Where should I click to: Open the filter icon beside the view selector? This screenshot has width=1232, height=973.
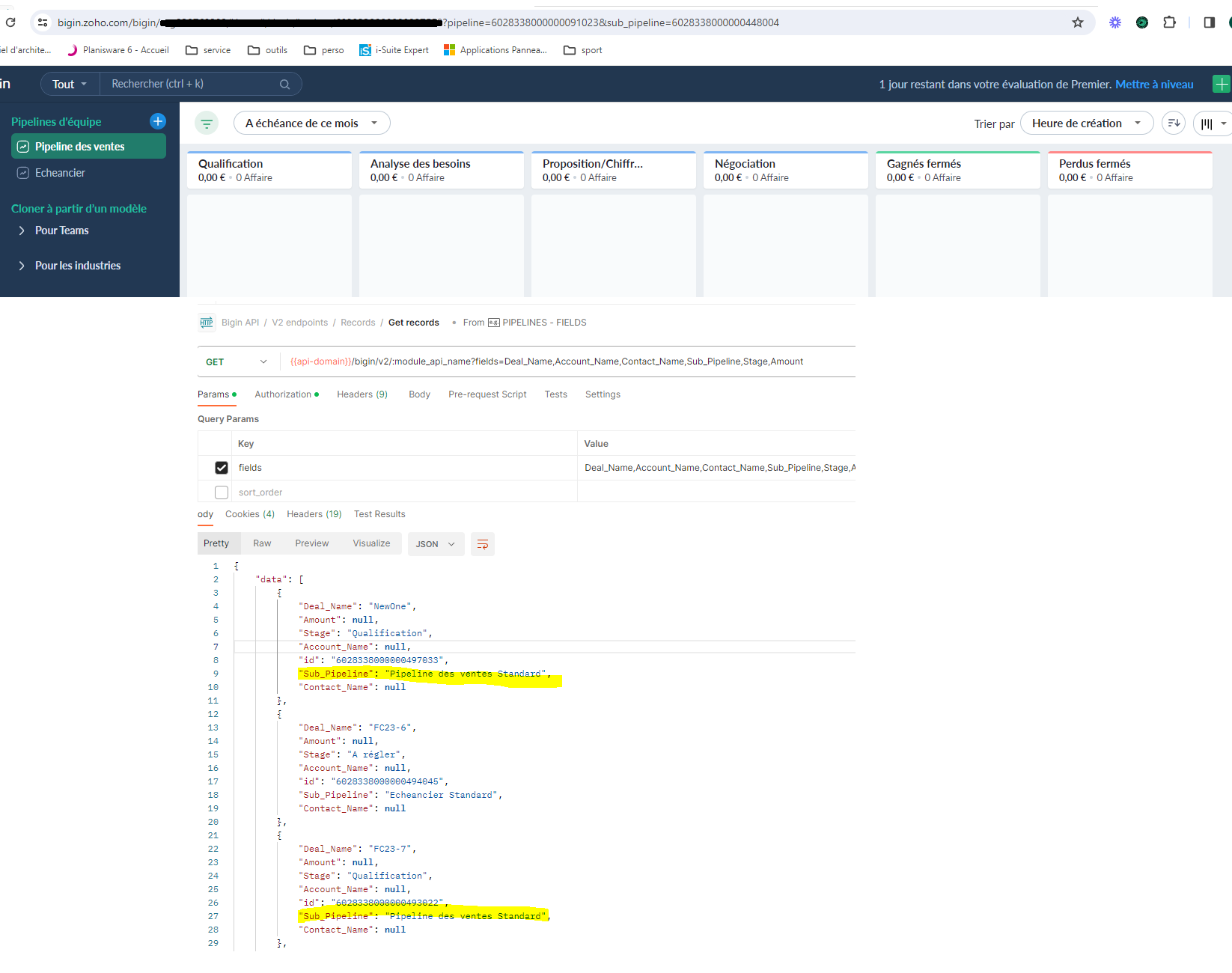207,123
